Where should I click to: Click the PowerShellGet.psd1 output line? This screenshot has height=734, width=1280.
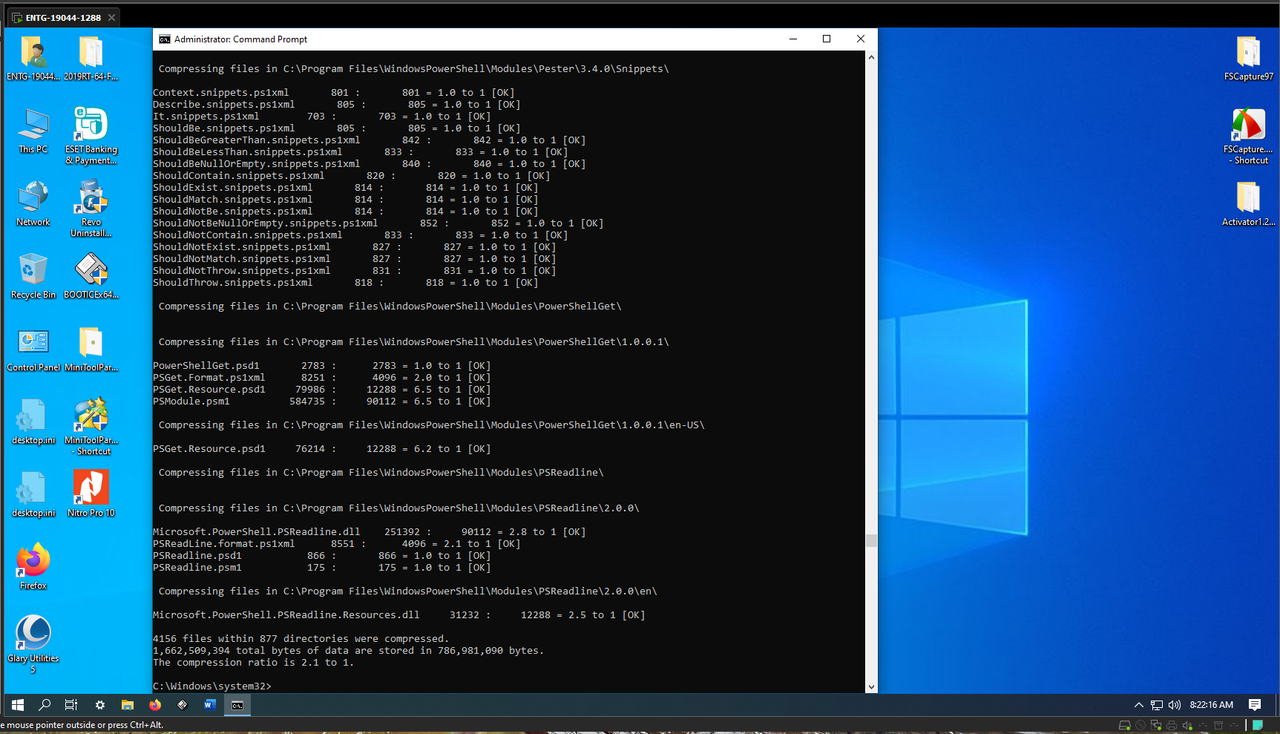(x=322, y=365)
